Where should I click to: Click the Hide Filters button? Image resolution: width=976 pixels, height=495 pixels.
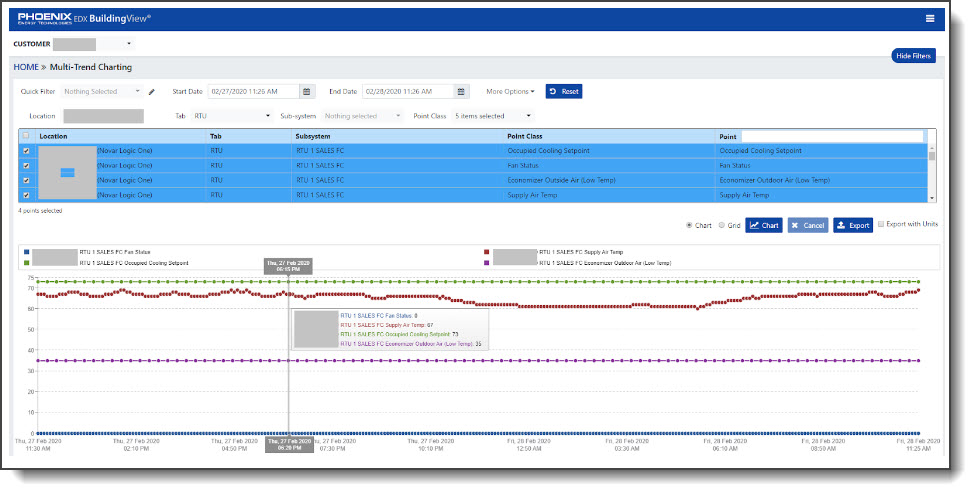[913, 56]
